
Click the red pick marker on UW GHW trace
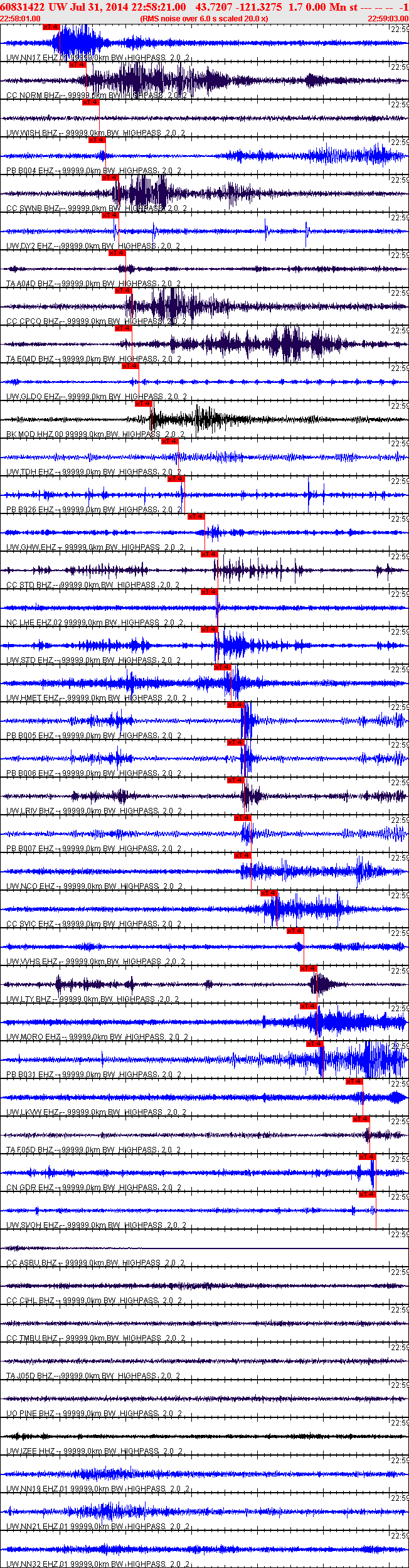(196, 517)
